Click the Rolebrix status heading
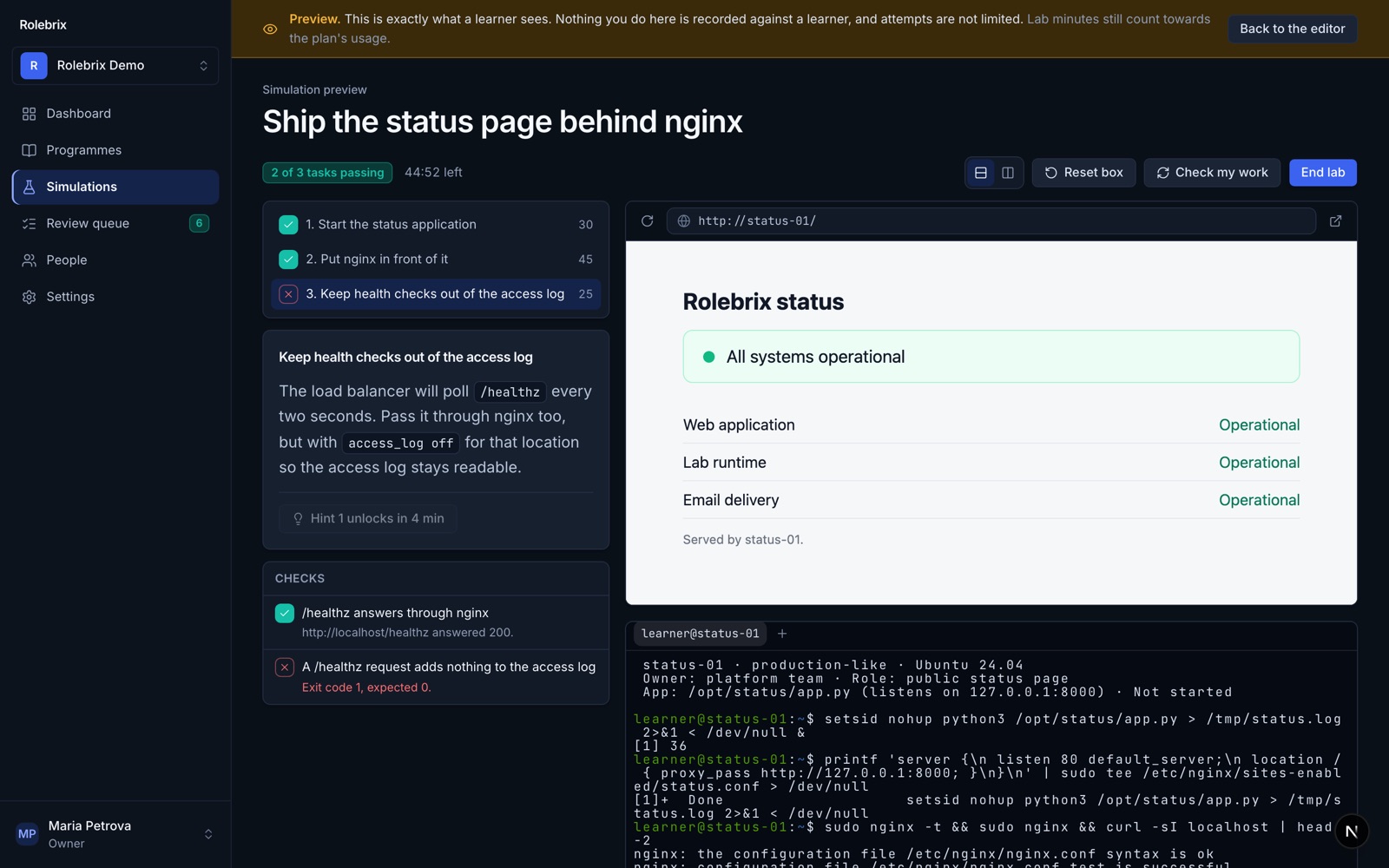Viewport: 1389px width, 868px height. click(x=763, y=302)
